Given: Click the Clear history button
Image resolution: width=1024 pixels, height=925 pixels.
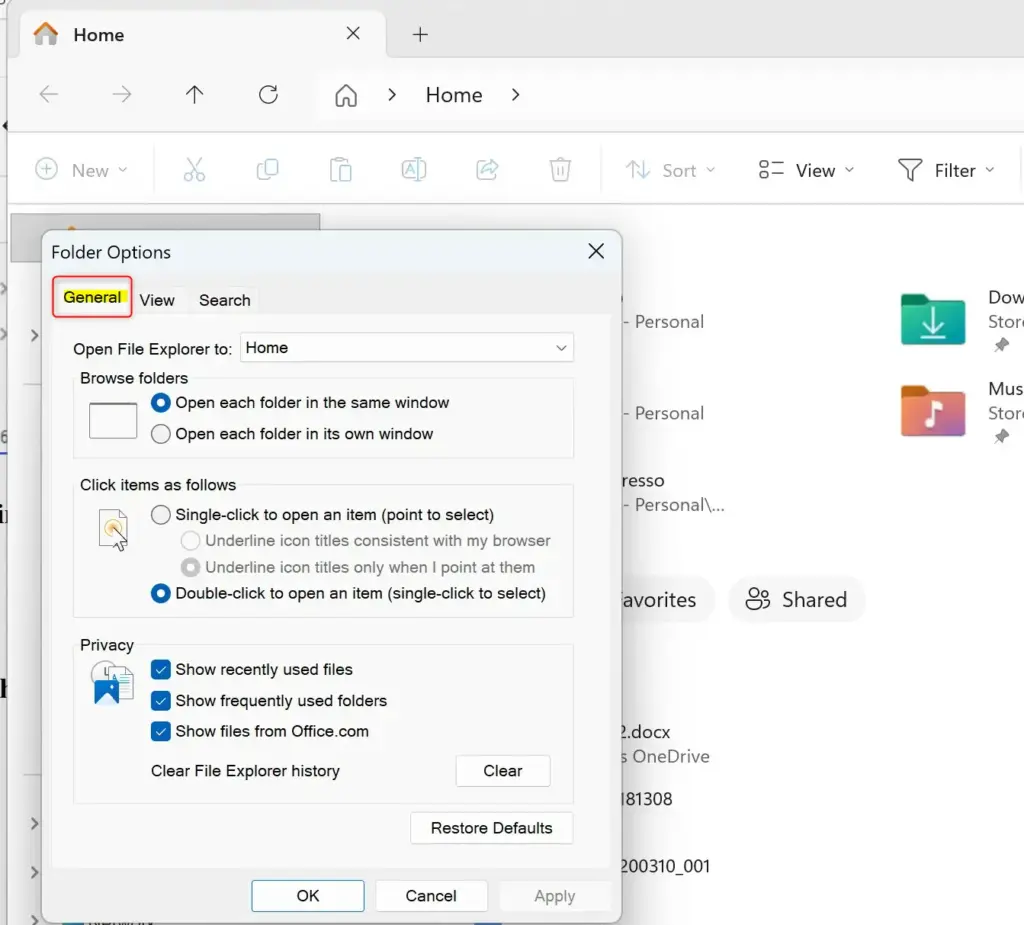Looking at the screenshot, I should [503, 771].
